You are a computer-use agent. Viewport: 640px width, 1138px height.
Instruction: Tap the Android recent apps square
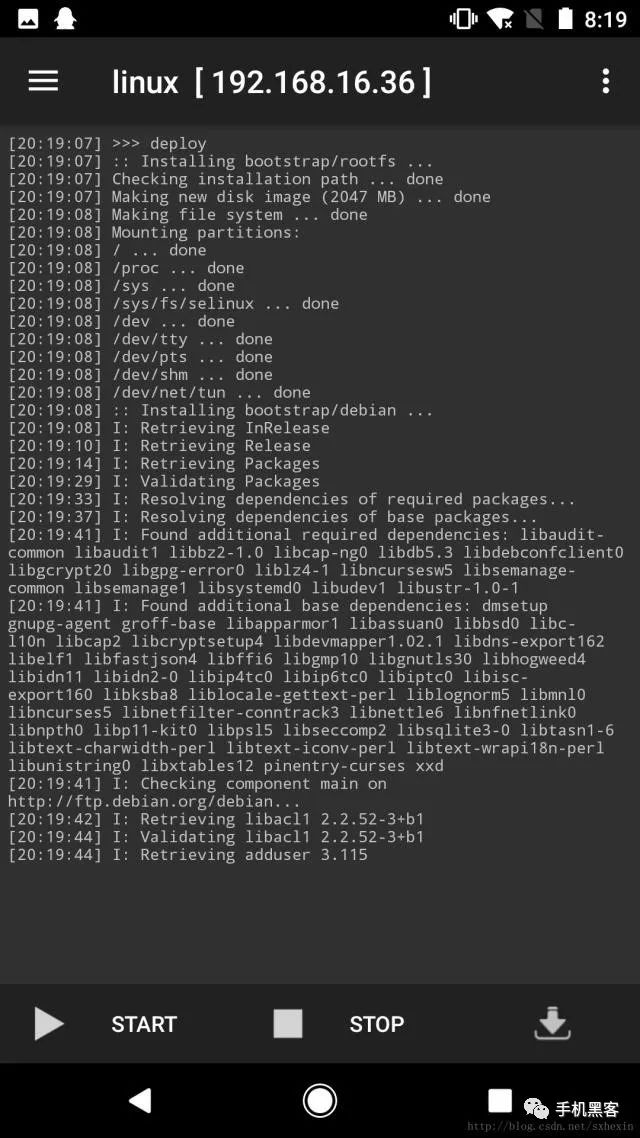click(500, 1100)
